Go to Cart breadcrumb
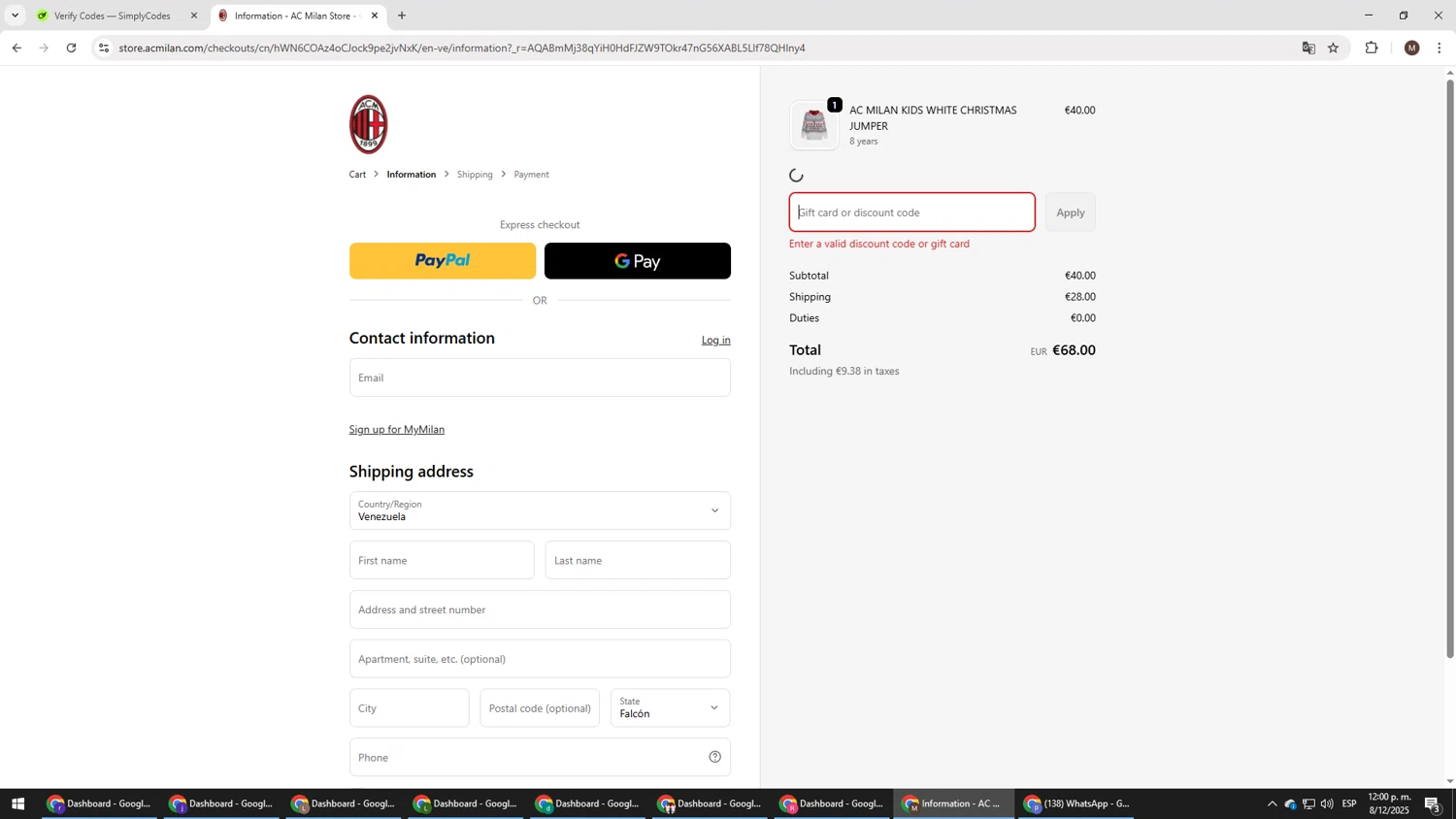This screenshot has height=819, width=1456. coord(357,175)
